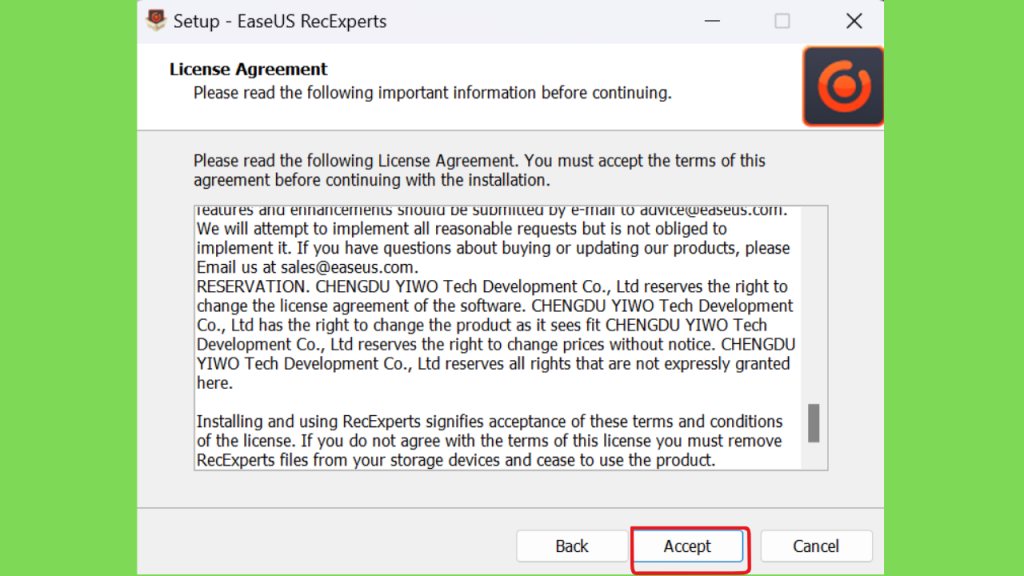Close the setup window
Screen dimensions: 1024x576
(854, 21)
